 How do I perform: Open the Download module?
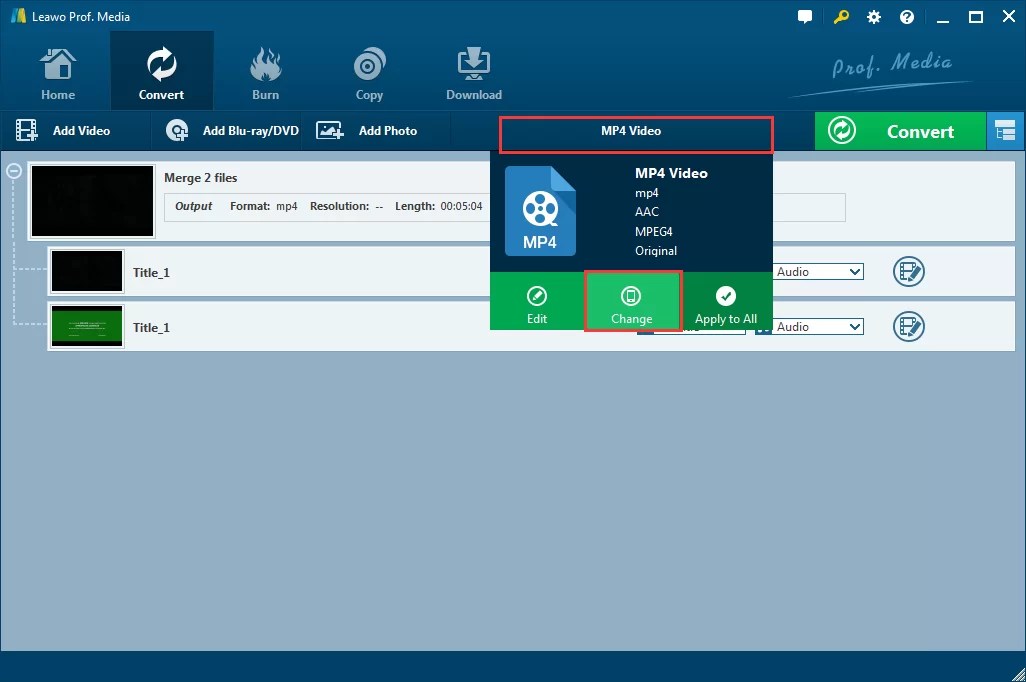(x=474, y=74)
